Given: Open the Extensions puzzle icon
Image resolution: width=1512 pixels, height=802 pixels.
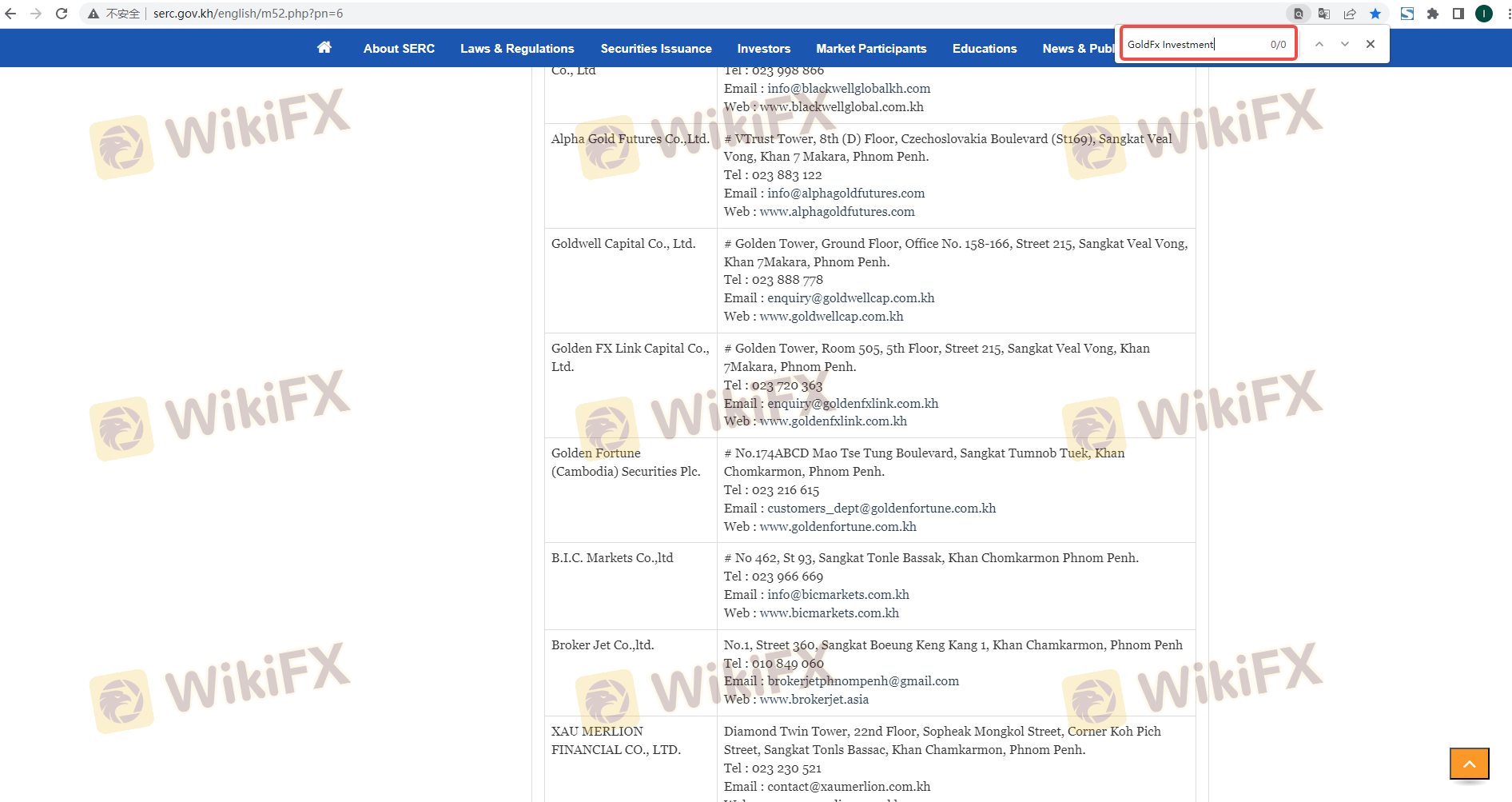Looking at the screenshot, I should click(x=1433, y=14).
